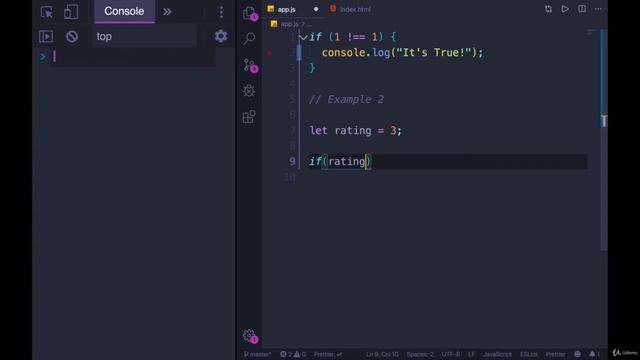Click right Prettier status item

pos(556,354)
